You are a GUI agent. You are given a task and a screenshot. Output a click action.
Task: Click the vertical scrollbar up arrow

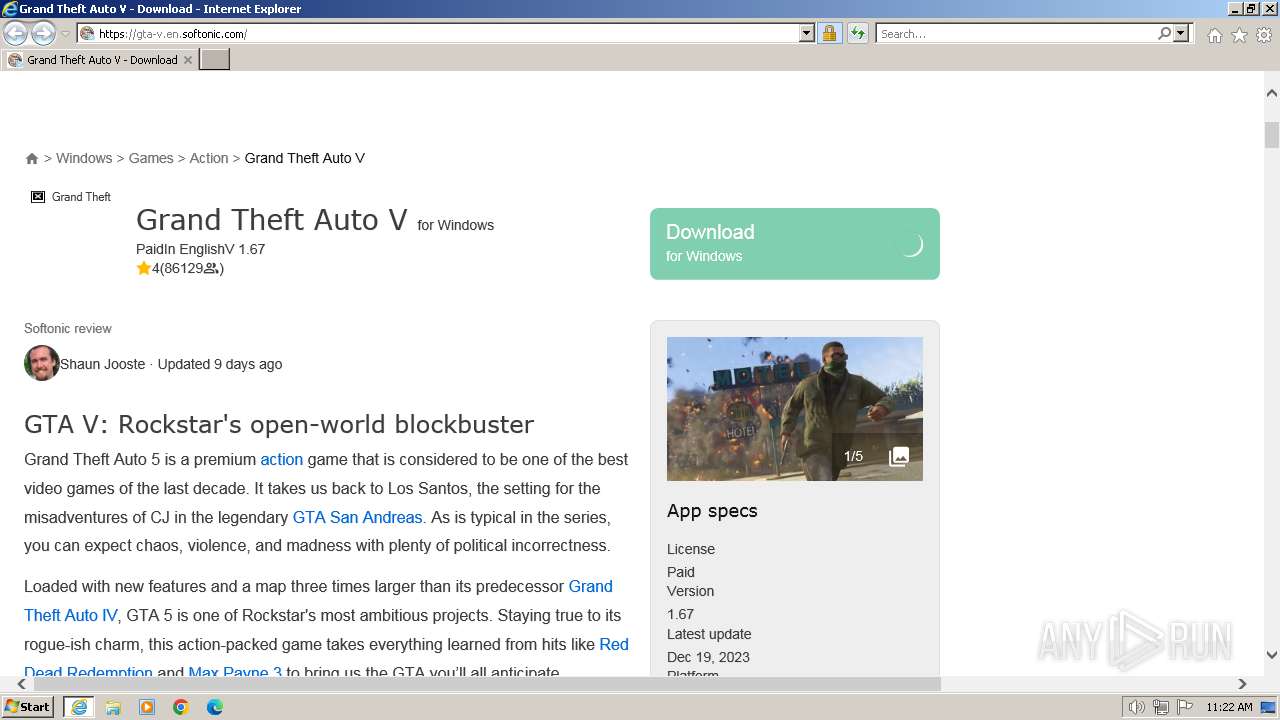pos(1272,93)
